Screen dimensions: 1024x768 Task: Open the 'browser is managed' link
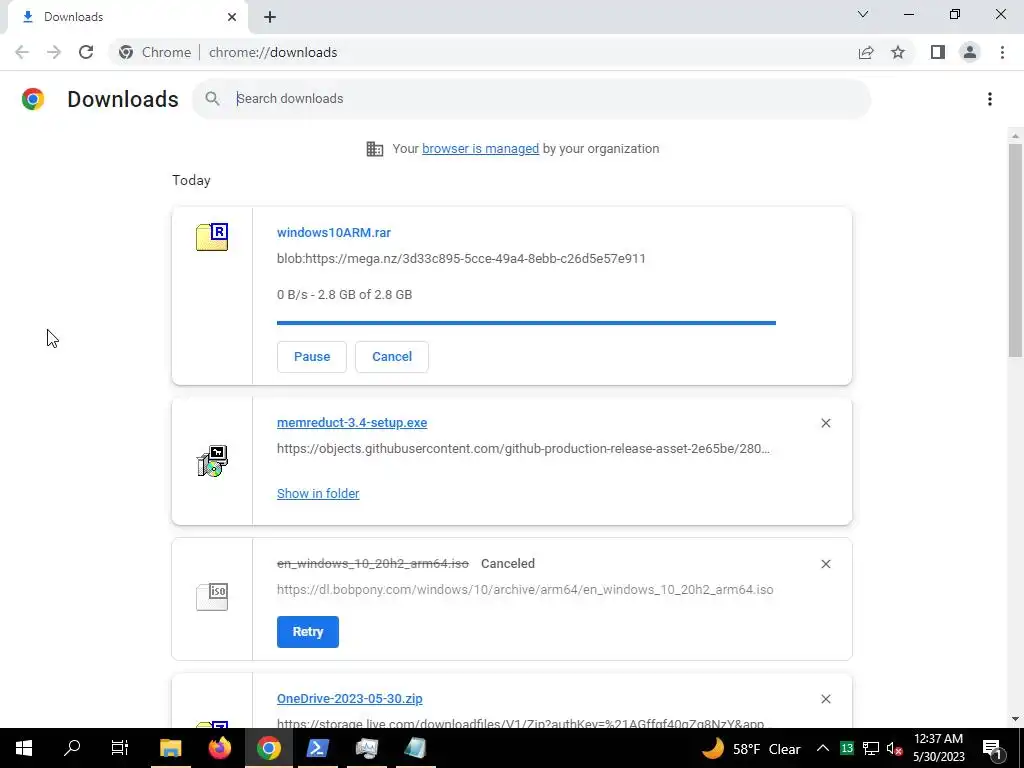[481, 149]
